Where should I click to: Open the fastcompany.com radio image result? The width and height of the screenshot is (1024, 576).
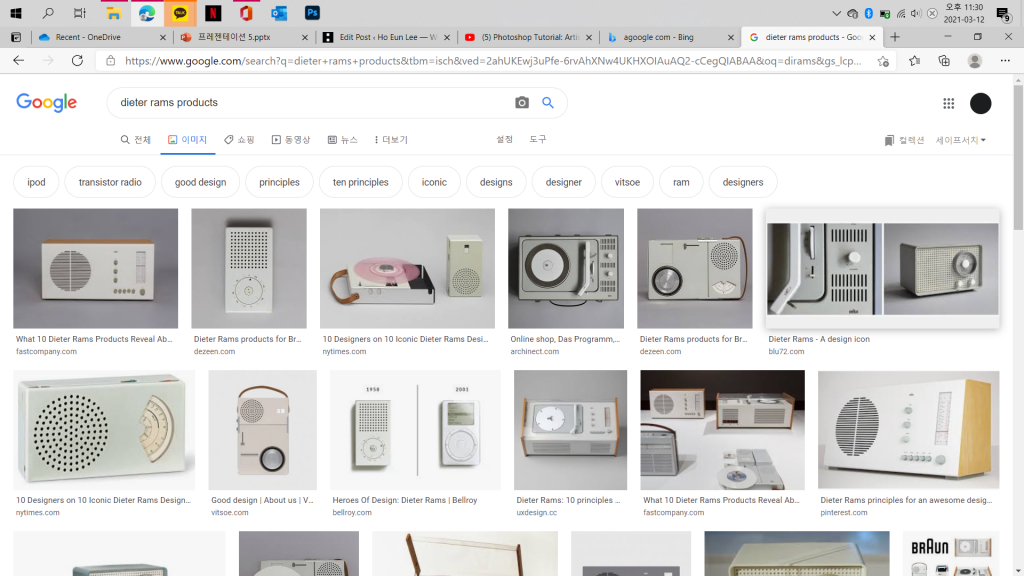(95, 268)
